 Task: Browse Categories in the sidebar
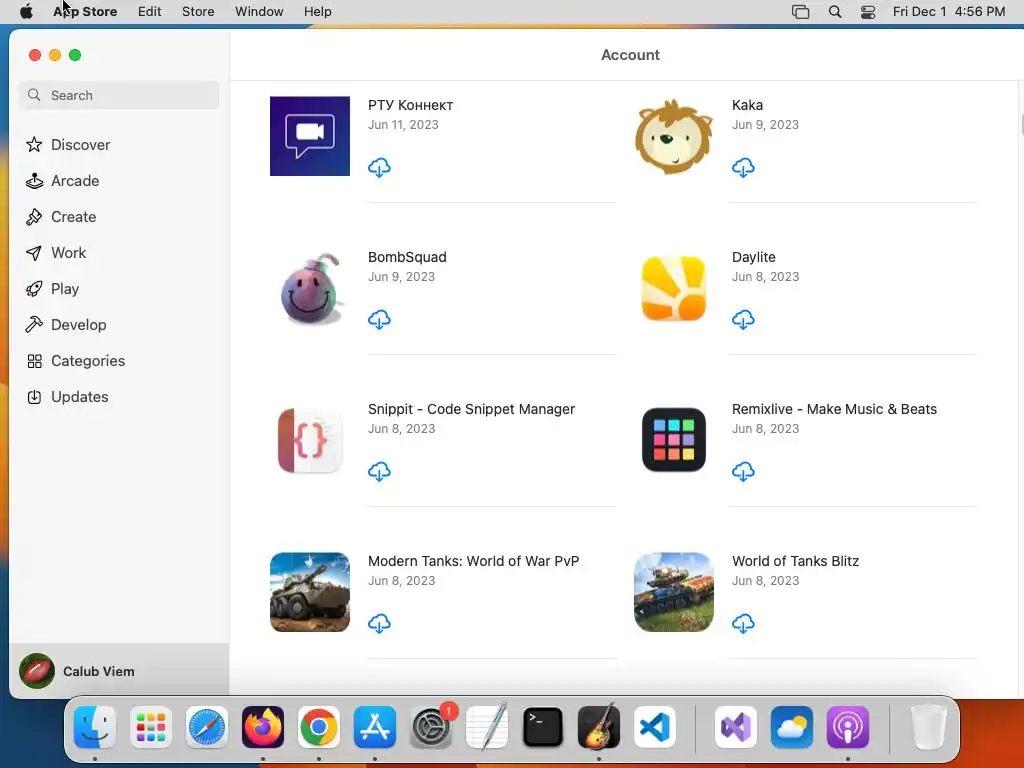pyautogui.click(x=119, y=360)
